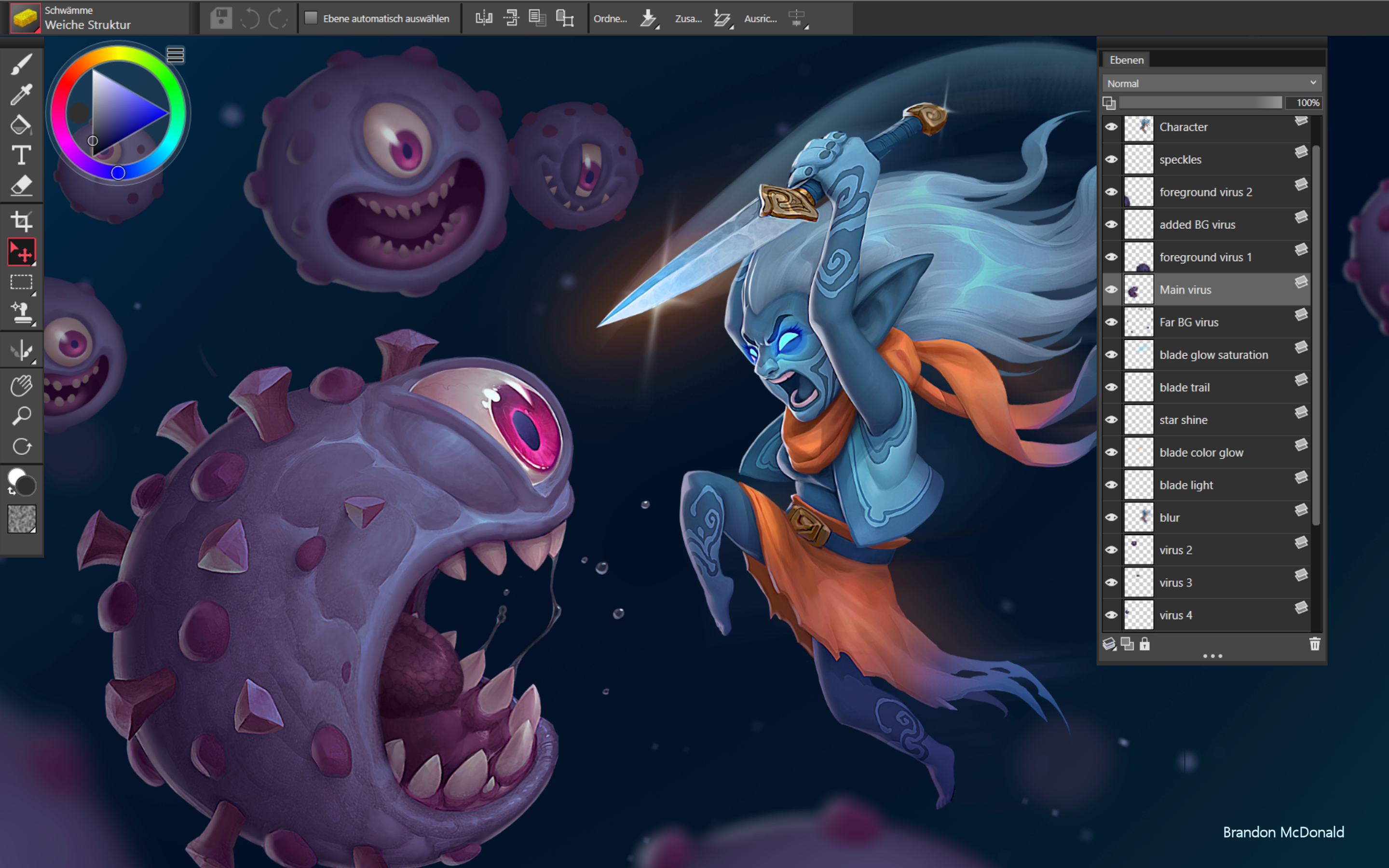
Task: Expand Layers panel via three dots
Action: pyautogui.click(x=1212, y=656)
